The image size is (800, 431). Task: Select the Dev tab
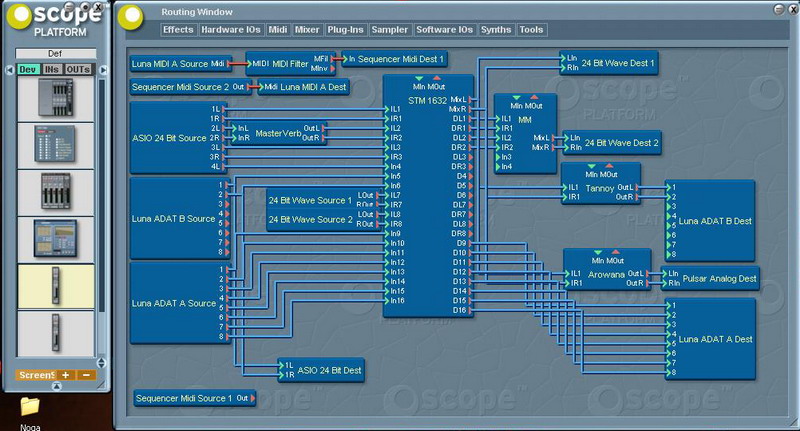[28, 69]
